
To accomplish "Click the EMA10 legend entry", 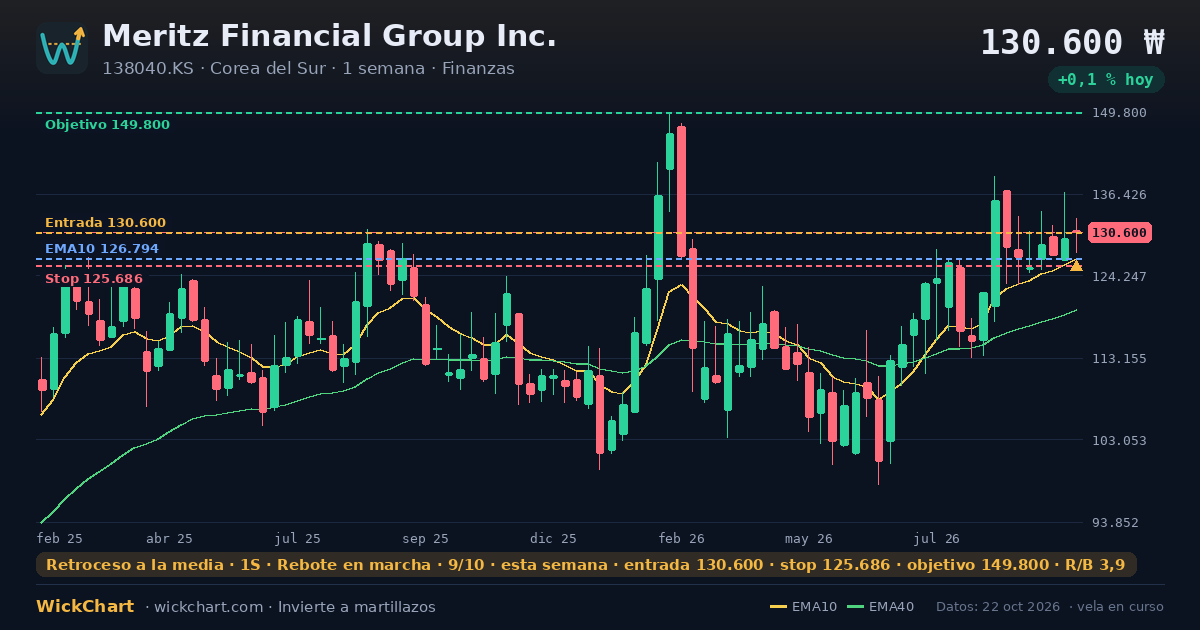I will tap(804, 607).
